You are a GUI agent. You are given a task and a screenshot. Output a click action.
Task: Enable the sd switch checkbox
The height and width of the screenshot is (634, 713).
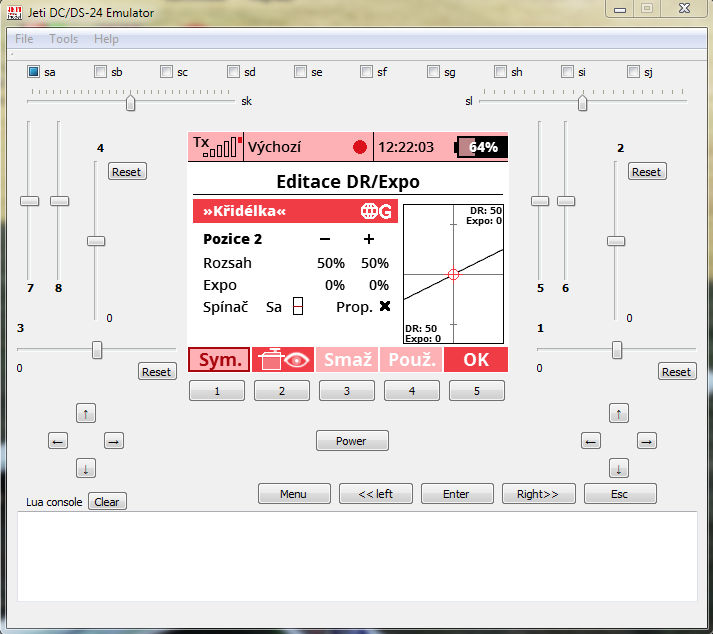(x=233, y=72)
